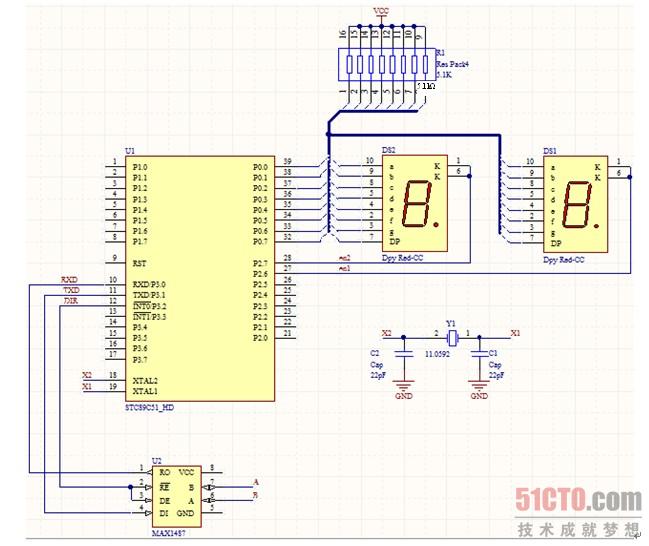Click the DS2 seven-segment display symbol
Viewport: 649px width, 546px height.
[415, 203]
